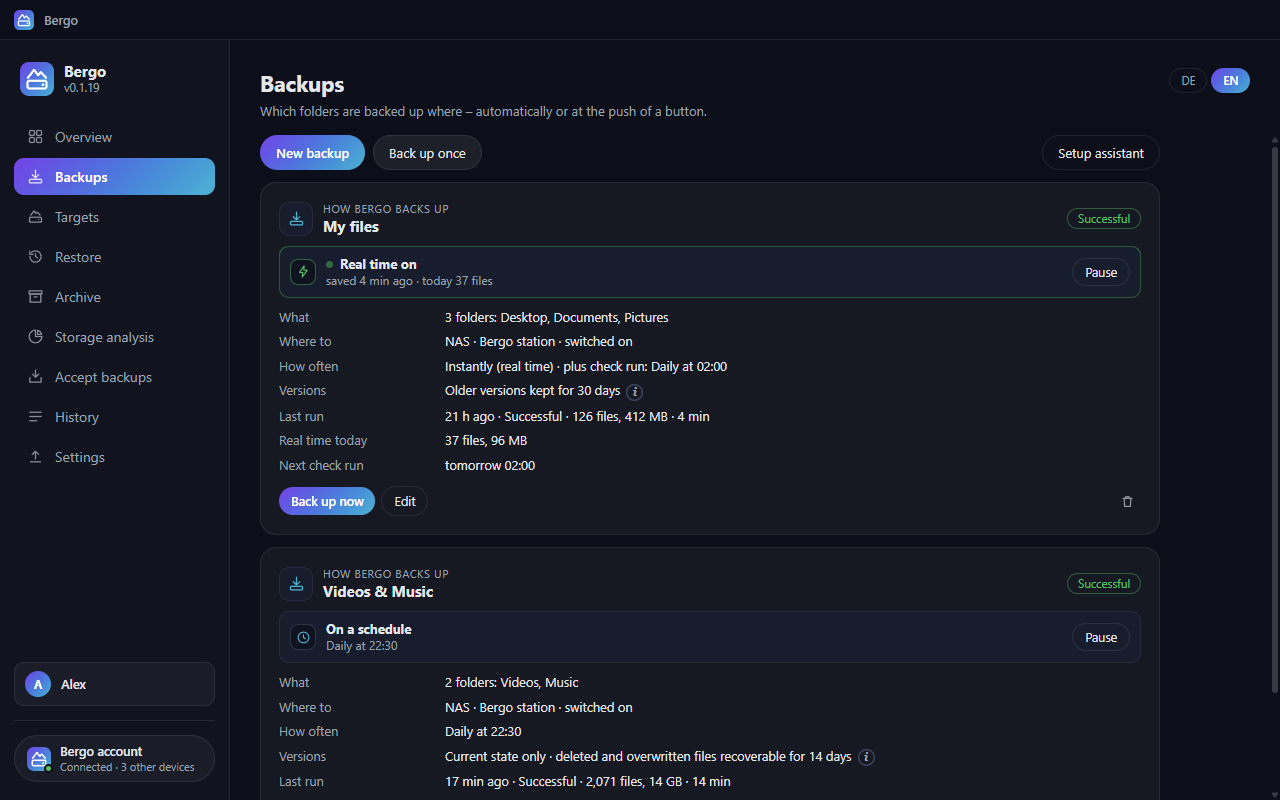The width and height of the screenshot is (1280, 800).
Task: Click the History list icon
Action: [x=35, y=417]
